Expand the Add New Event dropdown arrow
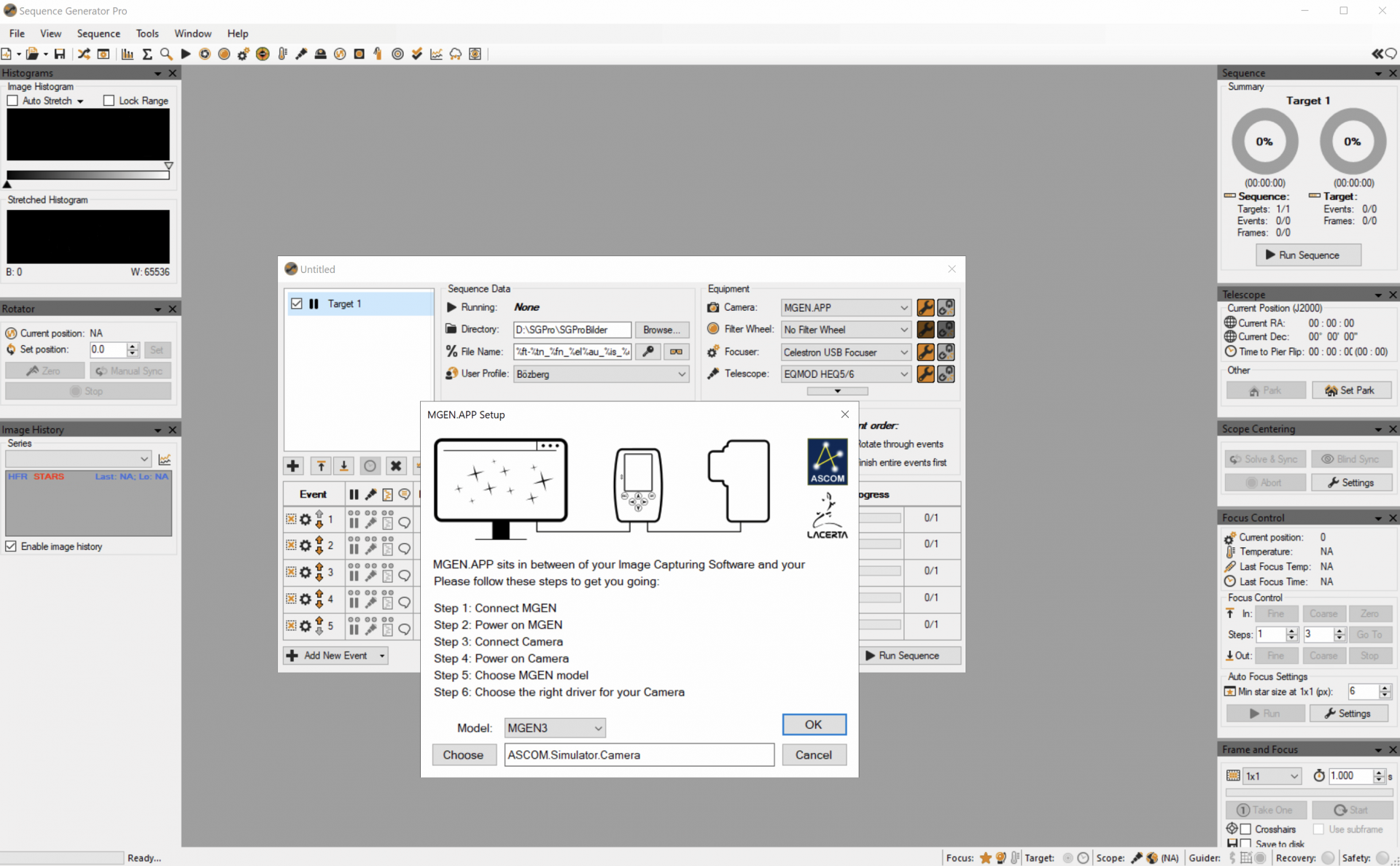 click(x=381, y=656)
